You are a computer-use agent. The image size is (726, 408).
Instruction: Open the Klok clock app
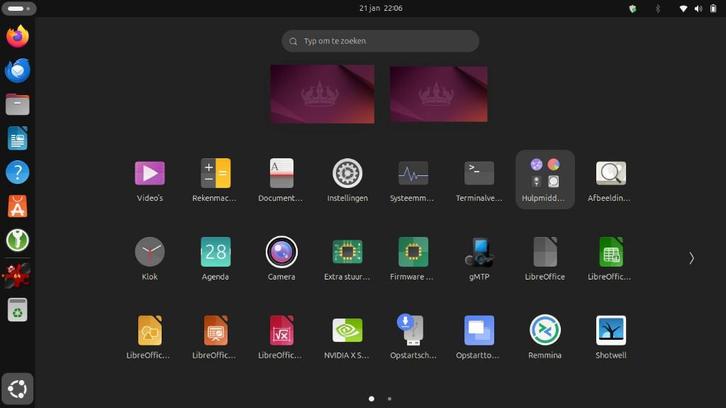pos(150,252)
